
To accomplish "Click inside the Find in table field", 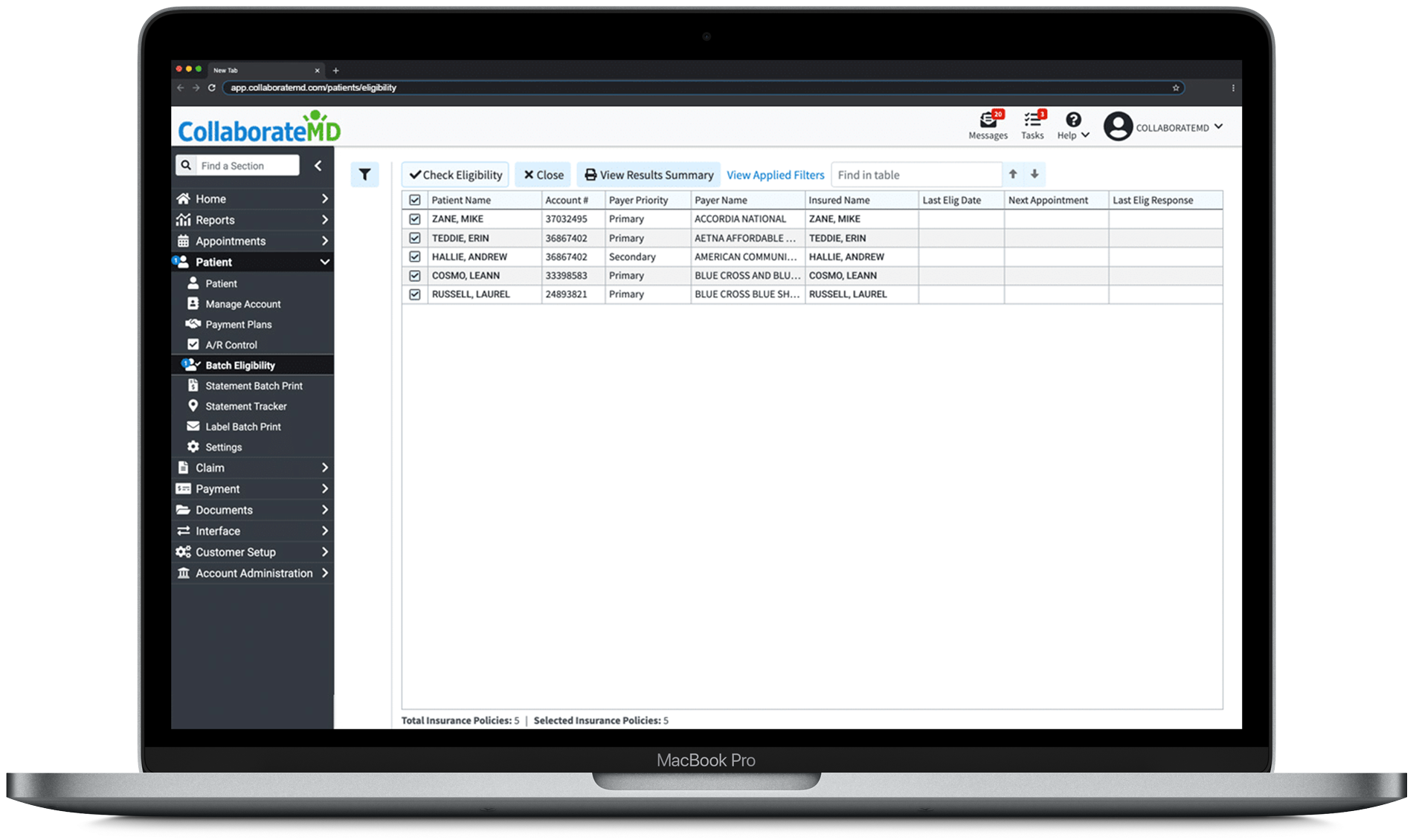I will click(x=915, y=174).
